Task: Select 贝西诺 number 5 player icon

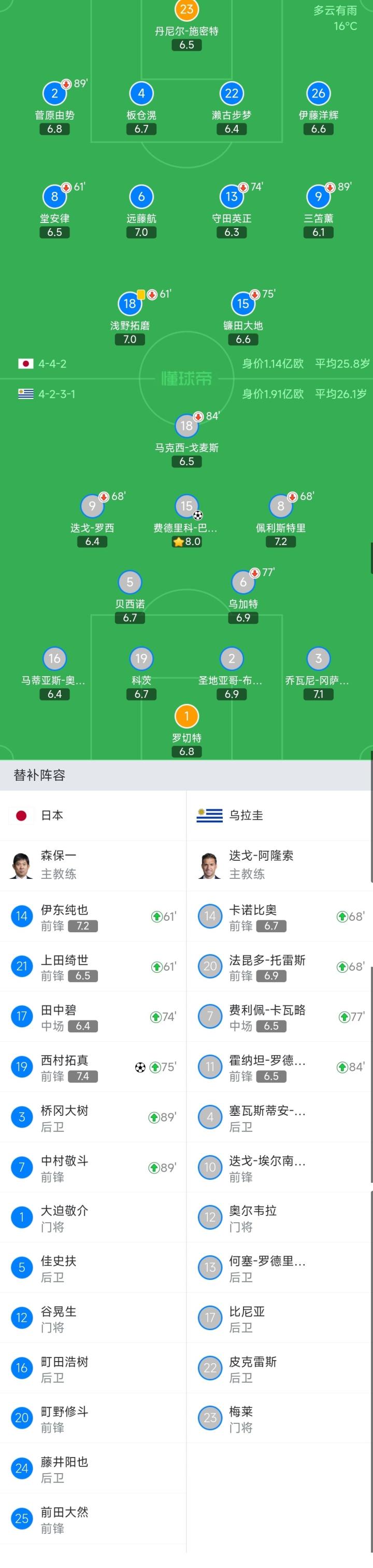Action: (x=130, y=582)
